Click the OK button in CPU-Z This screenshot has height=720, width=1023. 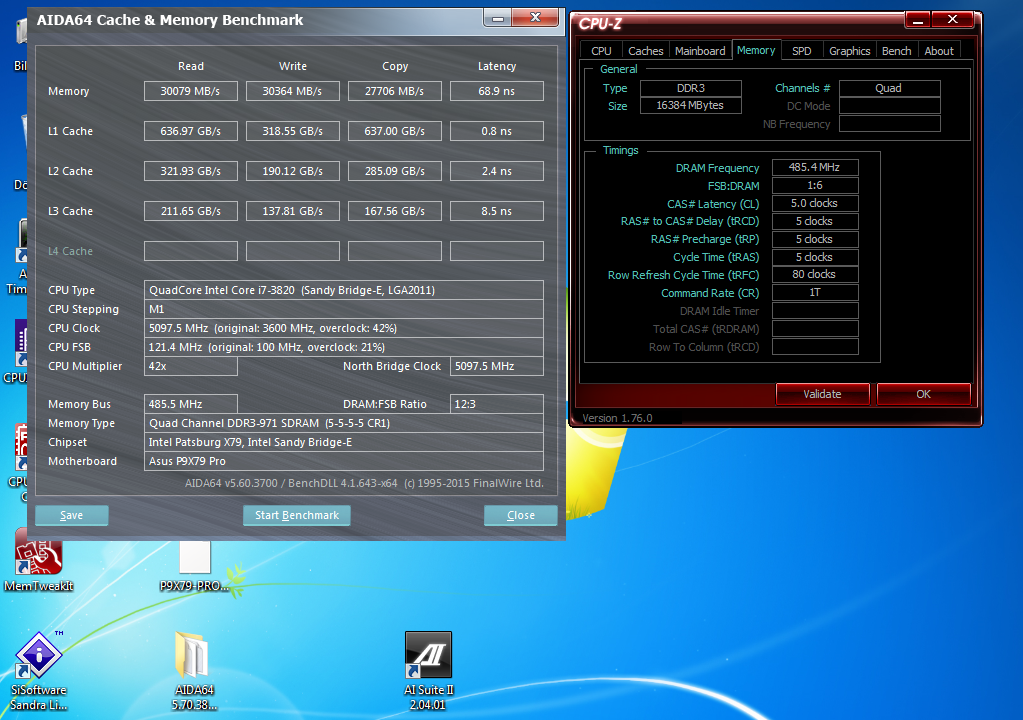(x=923, y=394)
